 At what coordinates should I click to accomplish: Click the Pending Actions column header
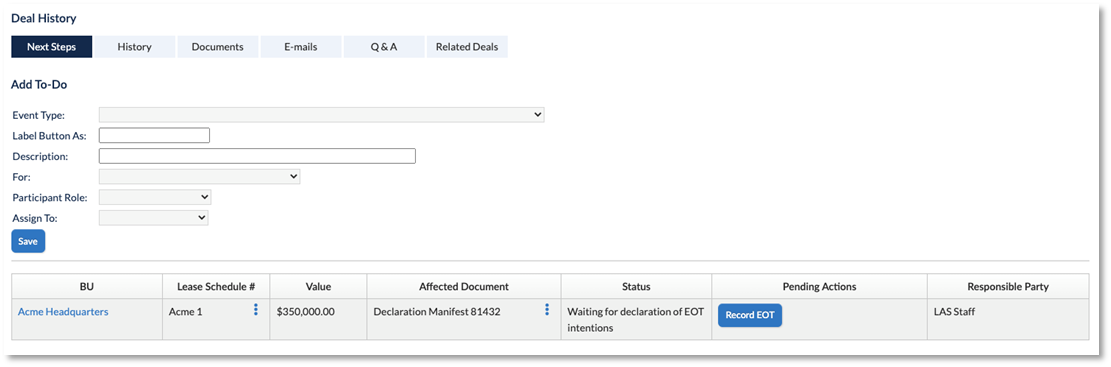pos(820,286)
